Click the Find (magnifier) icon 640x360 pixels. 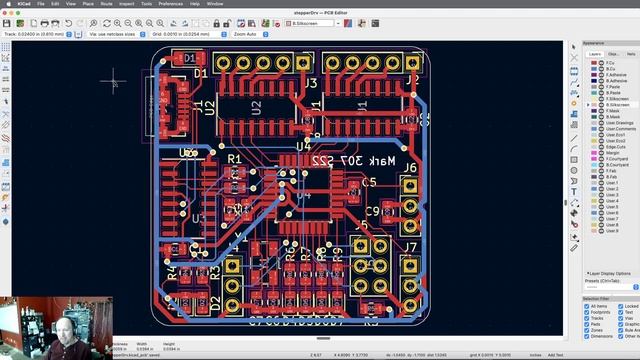point(93,24)
